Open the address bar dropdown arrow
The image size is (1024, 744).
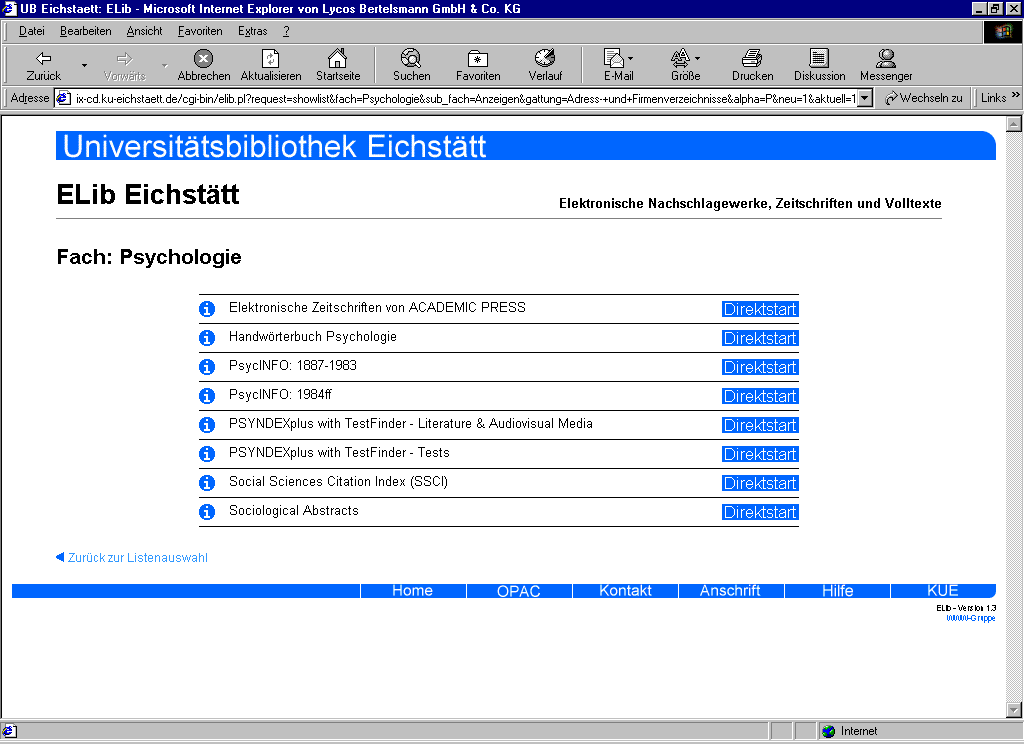(x=865, y=99)
